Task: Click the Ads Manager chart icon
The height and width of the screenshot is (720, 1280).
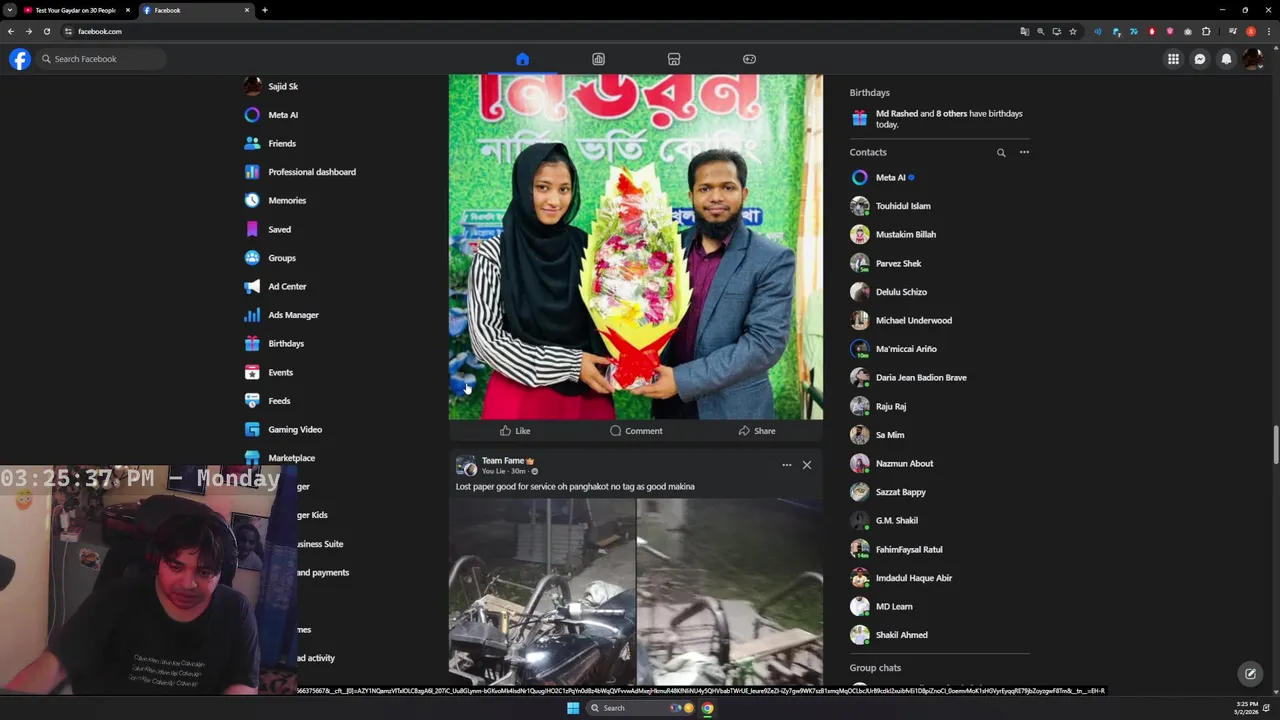Action: [x=252, y=315]
